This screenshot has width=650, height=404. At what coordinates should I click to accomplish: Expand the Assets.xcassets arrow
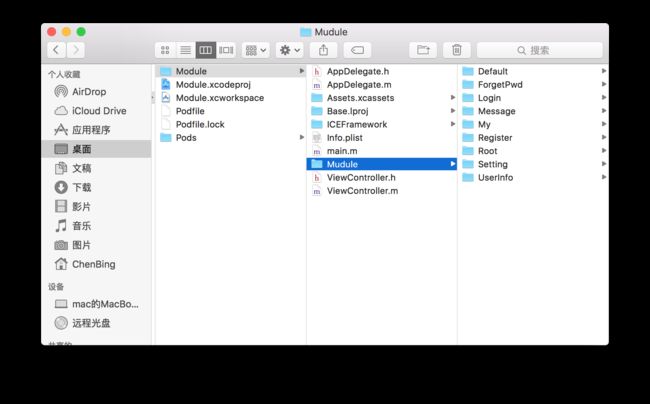[x=453, y=97]
